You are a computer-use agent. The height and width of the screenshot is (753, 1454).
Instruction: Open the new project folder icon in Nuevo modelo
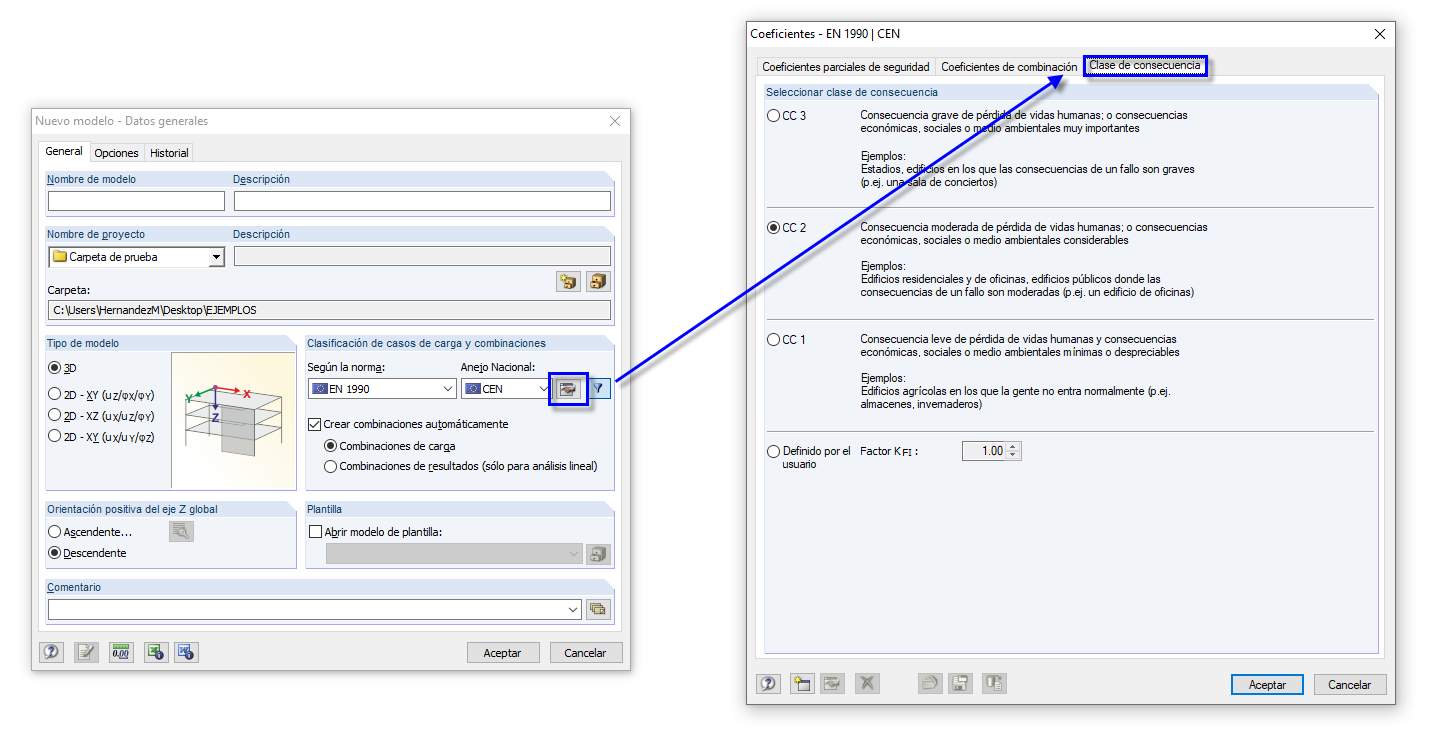568,282
